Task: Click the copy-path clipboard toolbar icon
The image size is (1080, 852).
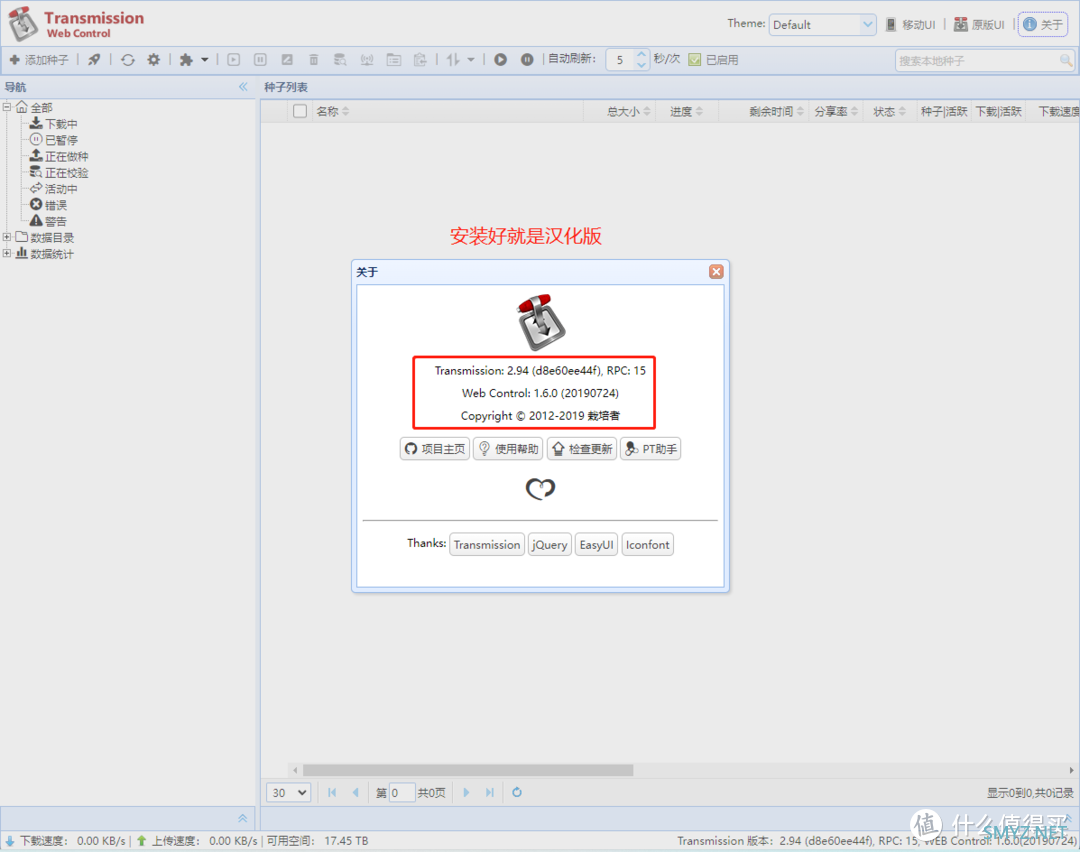Action: 420,60
